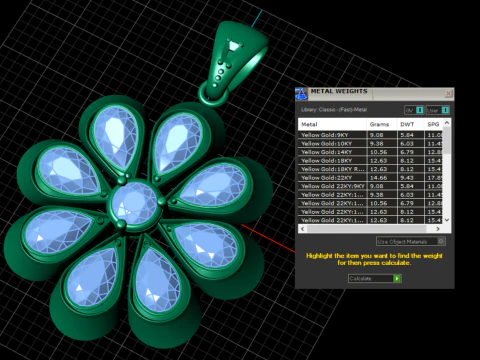This screenshot has width=480, height=360.
Task: Click the 9.43 DWT cell
Action: pyautogui.click(x=411, y=178)
